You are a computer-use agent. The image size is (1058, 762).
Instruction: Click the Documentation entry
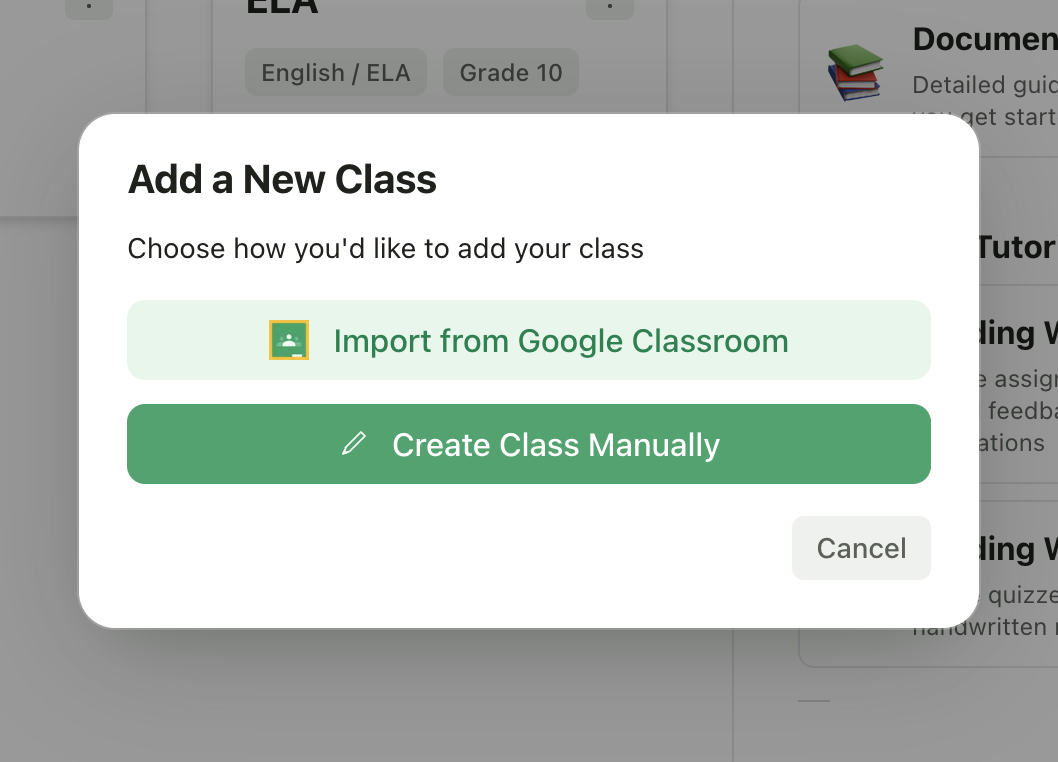point(984,39)
